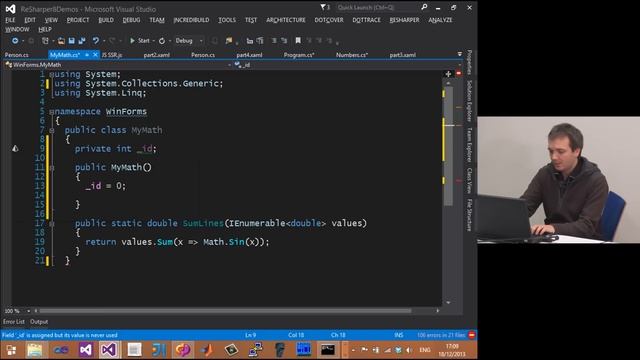Open the HELP menu
640x360 pixels.
coord(45,29)
